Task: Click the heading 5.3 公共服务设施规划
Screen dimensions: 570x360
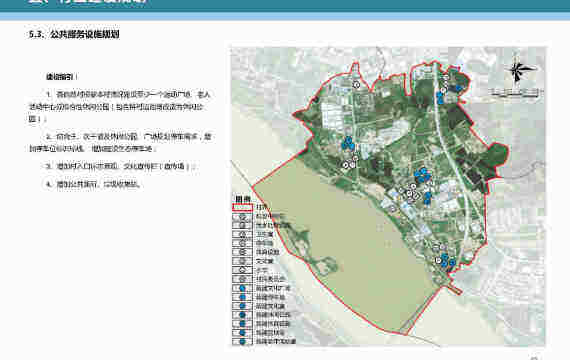Action: coord(74,34)
